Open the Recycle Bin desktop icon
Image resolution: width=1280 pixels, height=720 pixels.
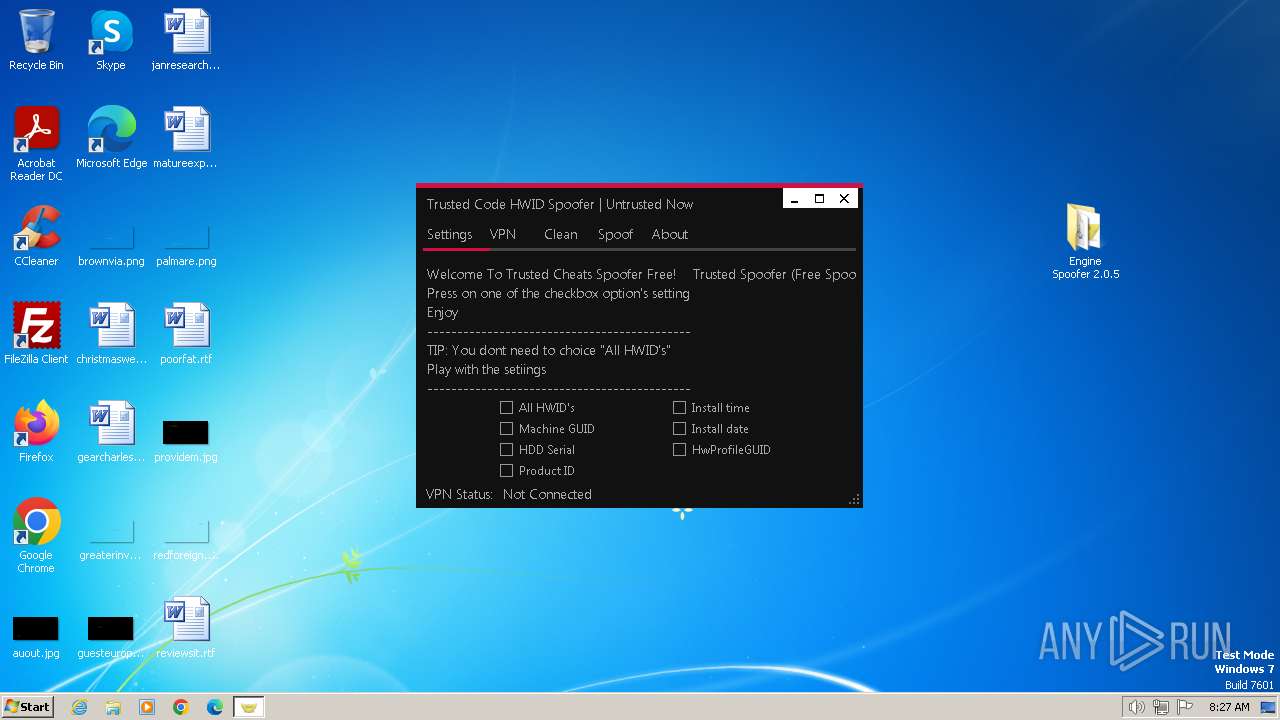click(x=36, y=40)
